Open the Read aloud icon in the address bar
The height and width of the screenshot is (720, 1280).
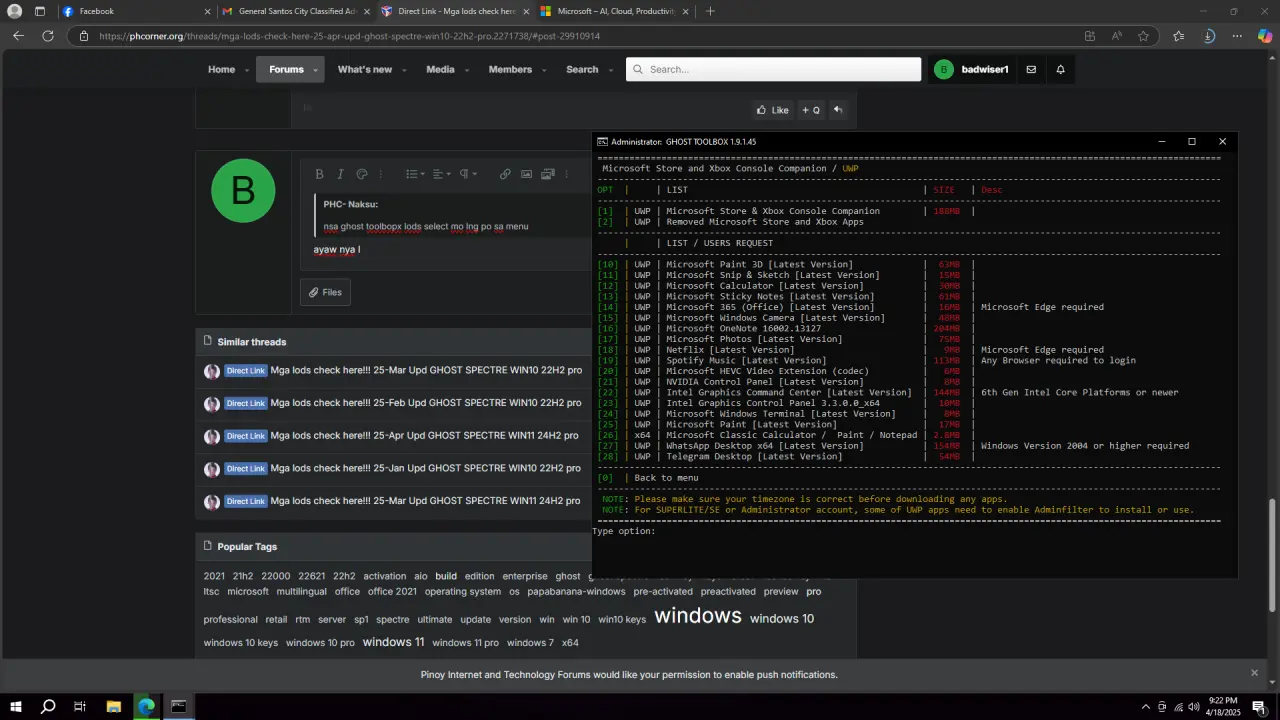(1117, 36)
